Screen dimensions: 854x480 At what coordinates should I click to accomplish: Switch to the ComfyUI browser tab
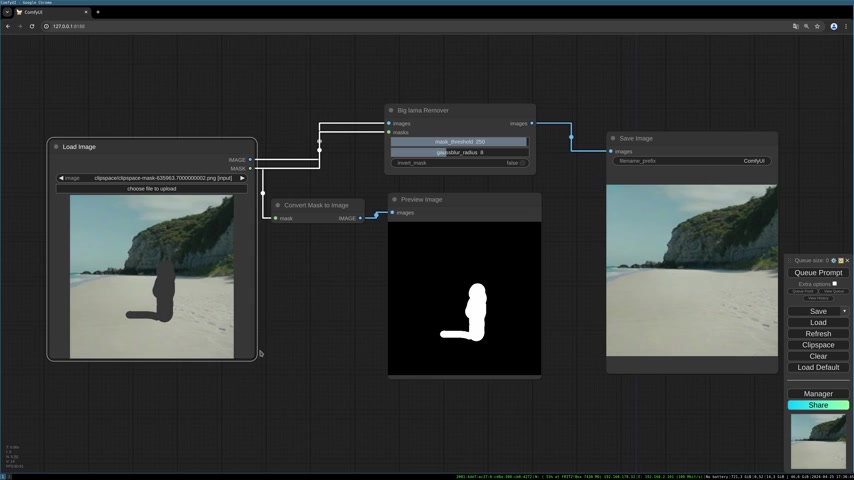point(52,12)
